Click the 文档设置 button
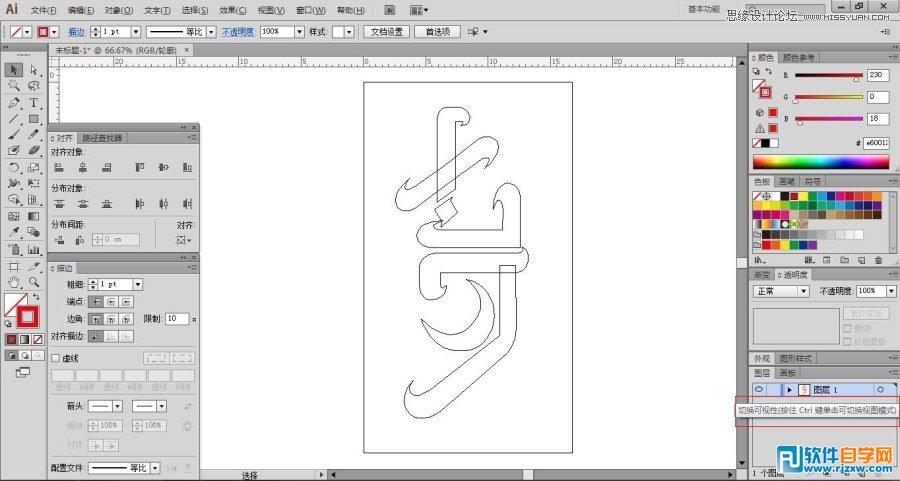 pyautogui.click(x=387, y=32)
